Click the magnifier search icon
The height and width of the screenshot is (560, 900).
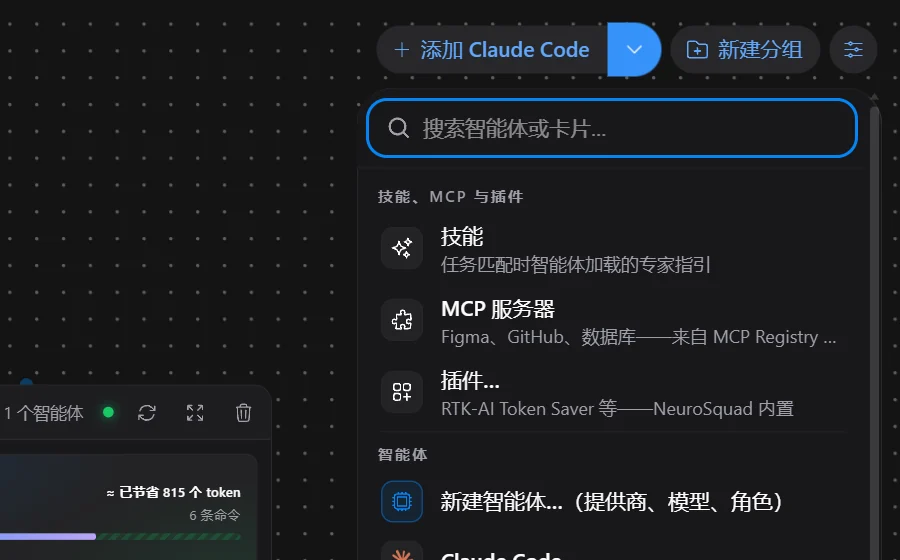[398, 128]
